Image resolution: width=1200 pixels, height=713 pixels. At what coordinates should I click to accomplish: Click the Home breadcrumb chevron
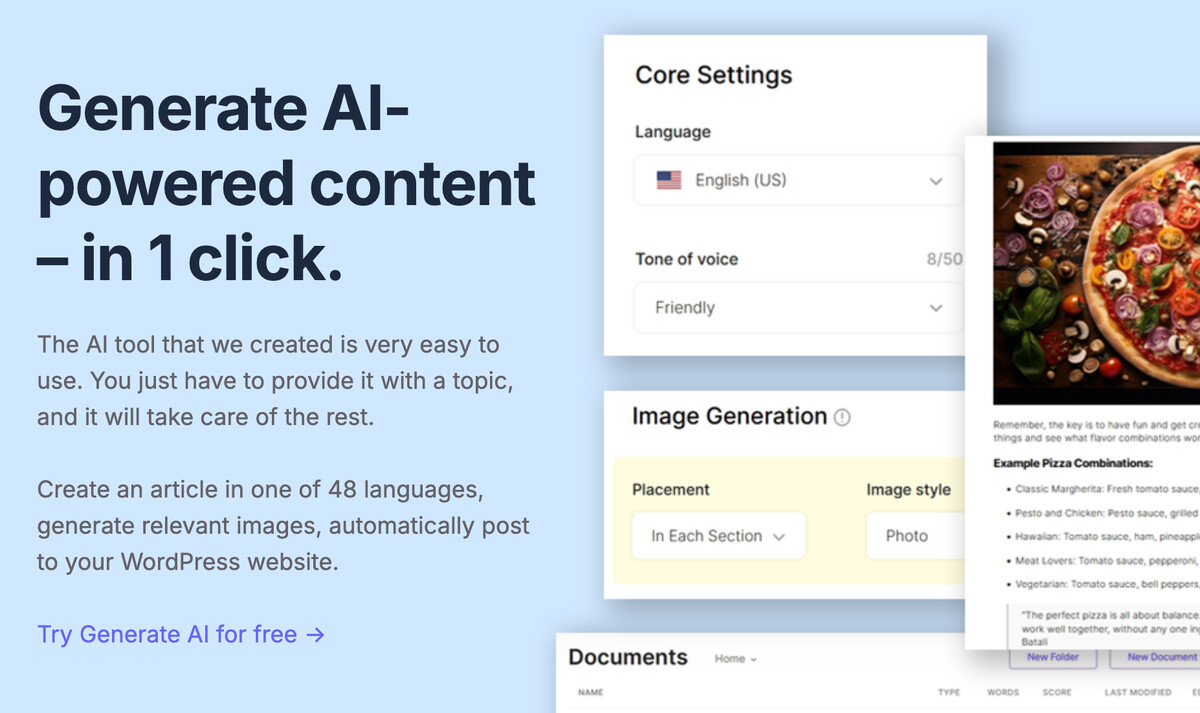(753, 659)
